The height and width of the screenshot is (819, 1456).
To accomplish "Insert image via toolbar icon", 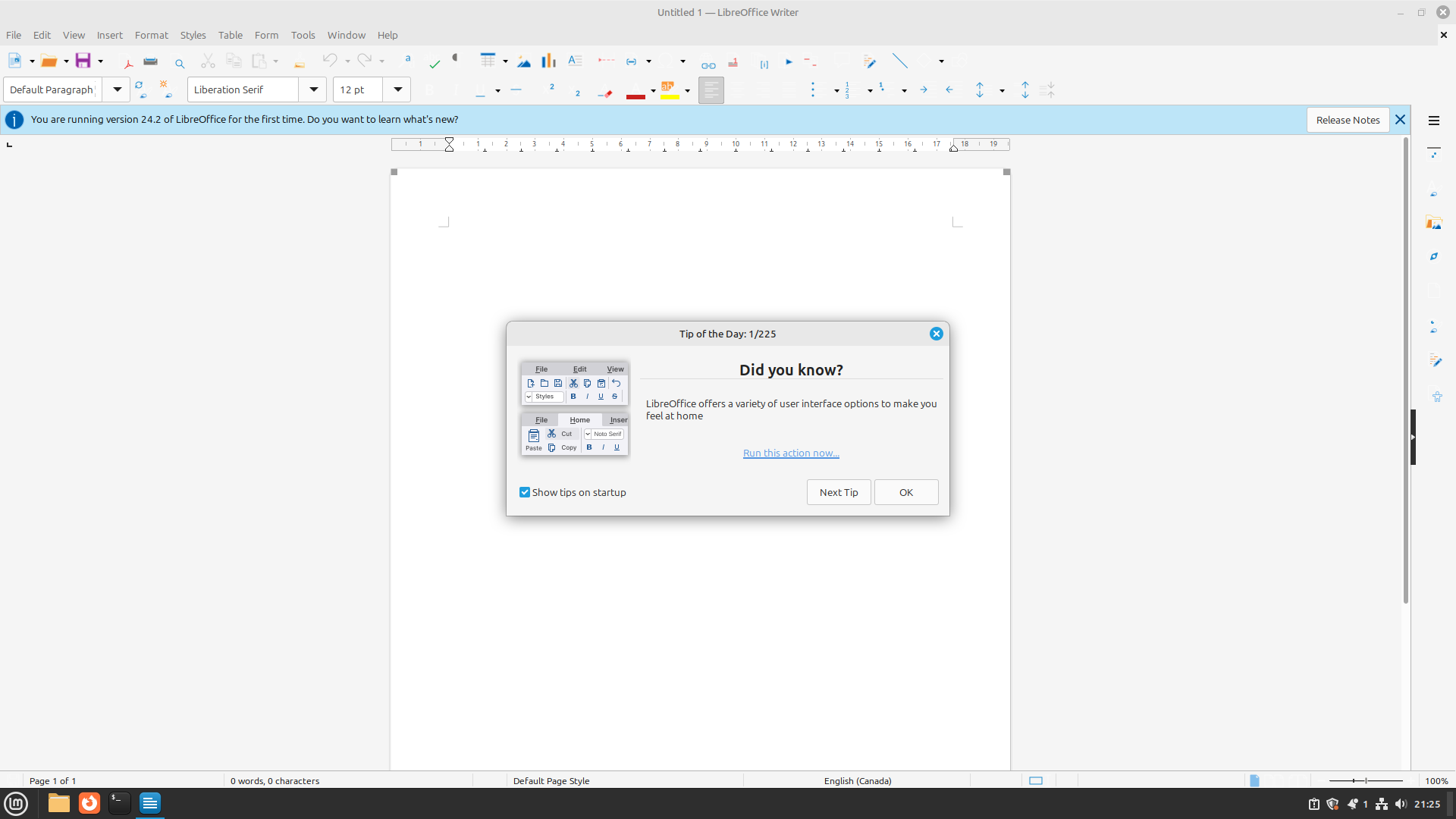I will (524, 61).
